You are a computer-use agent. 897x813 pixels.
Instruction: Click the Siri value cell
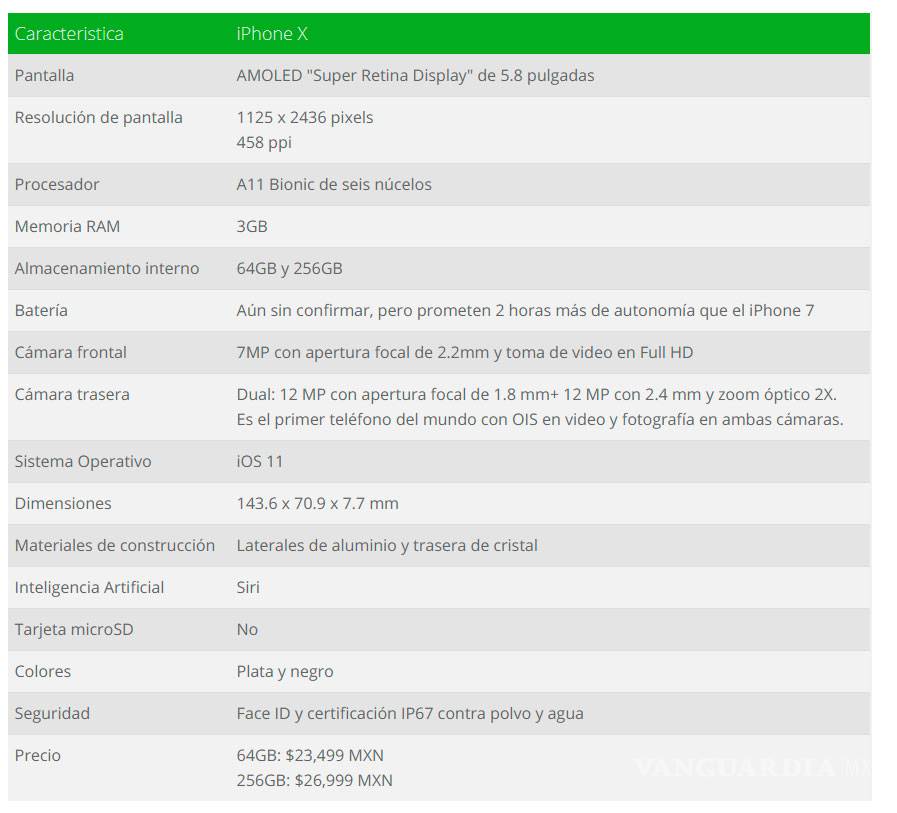(248, 587)
